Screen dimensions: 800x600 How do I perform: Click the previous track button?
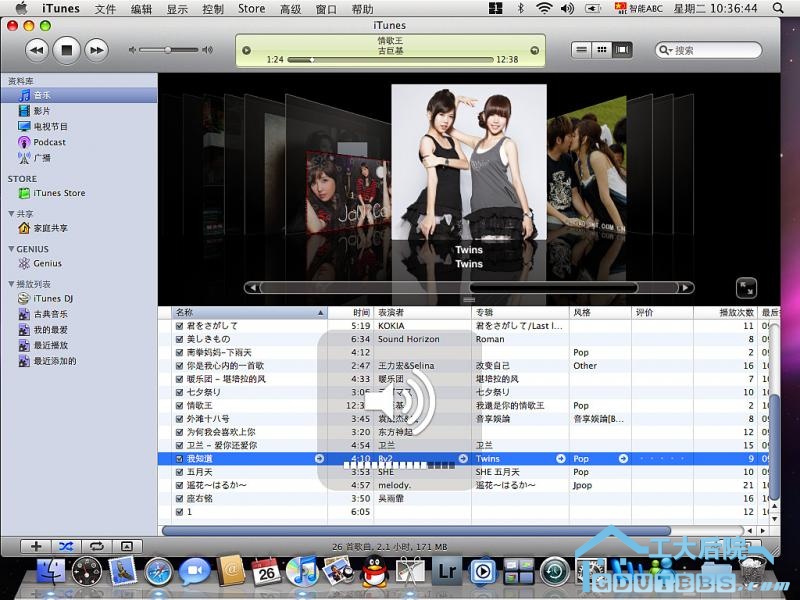coord(36,49)
